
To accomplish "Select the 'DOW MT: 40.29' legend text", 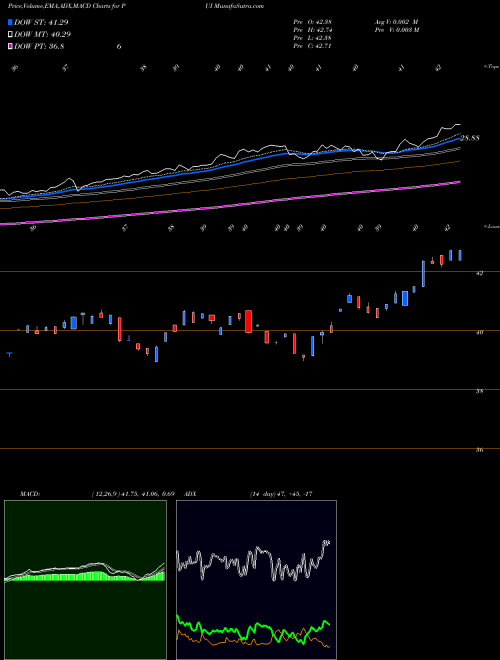I will pos(43,35).
